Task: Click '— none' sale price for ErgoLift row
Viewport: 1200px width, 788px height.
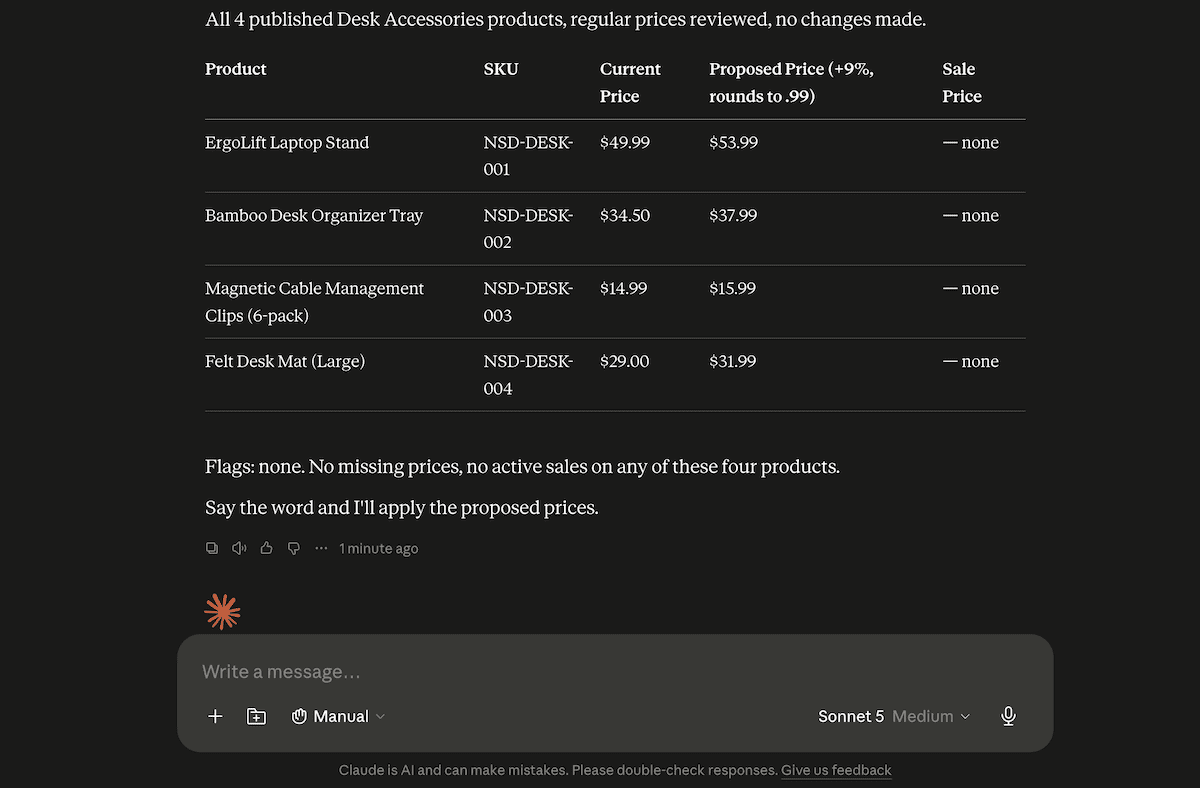Action: pos(971,142)
